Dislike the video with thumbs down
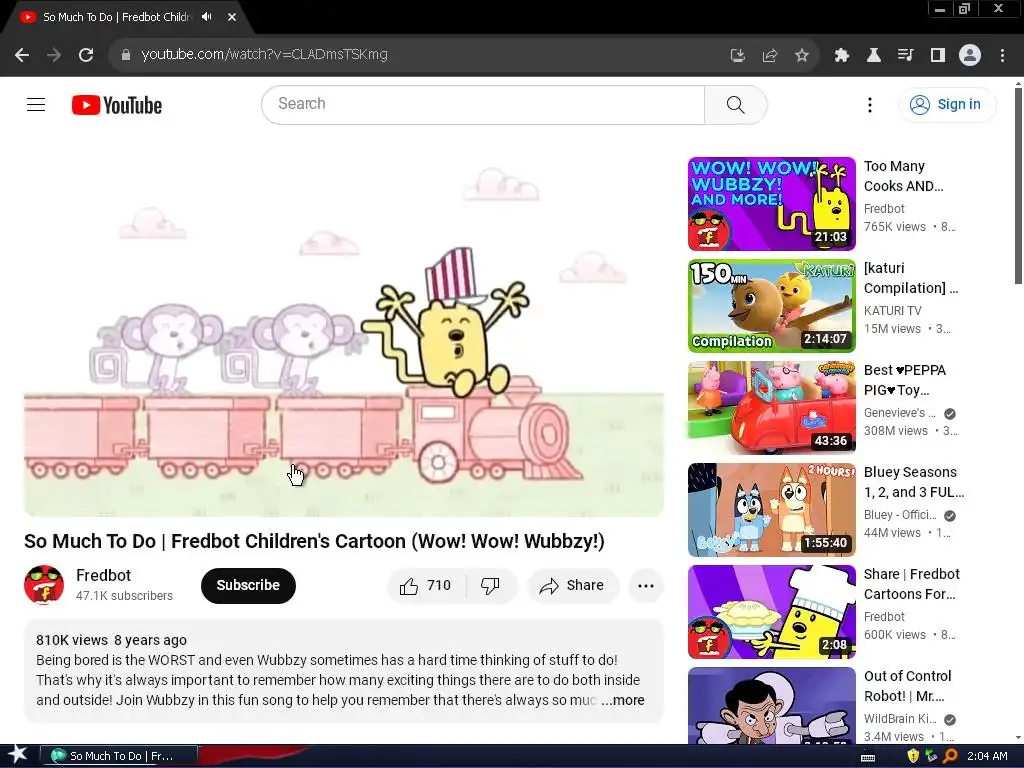 (x=491, y=585)
